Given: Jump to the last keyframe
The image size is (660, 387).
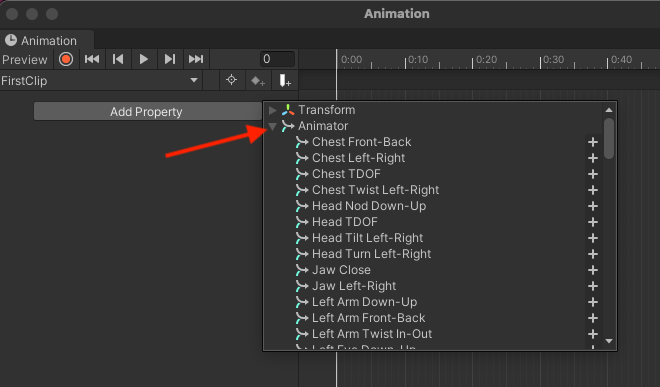Looking at the screenshot, I should 196,59.
